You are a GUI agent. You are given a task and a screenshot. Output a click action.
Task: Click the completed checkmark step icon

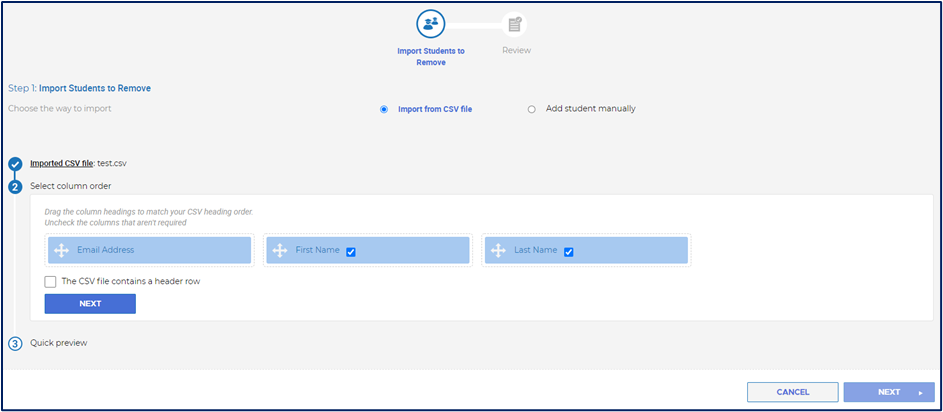(16, 164)
